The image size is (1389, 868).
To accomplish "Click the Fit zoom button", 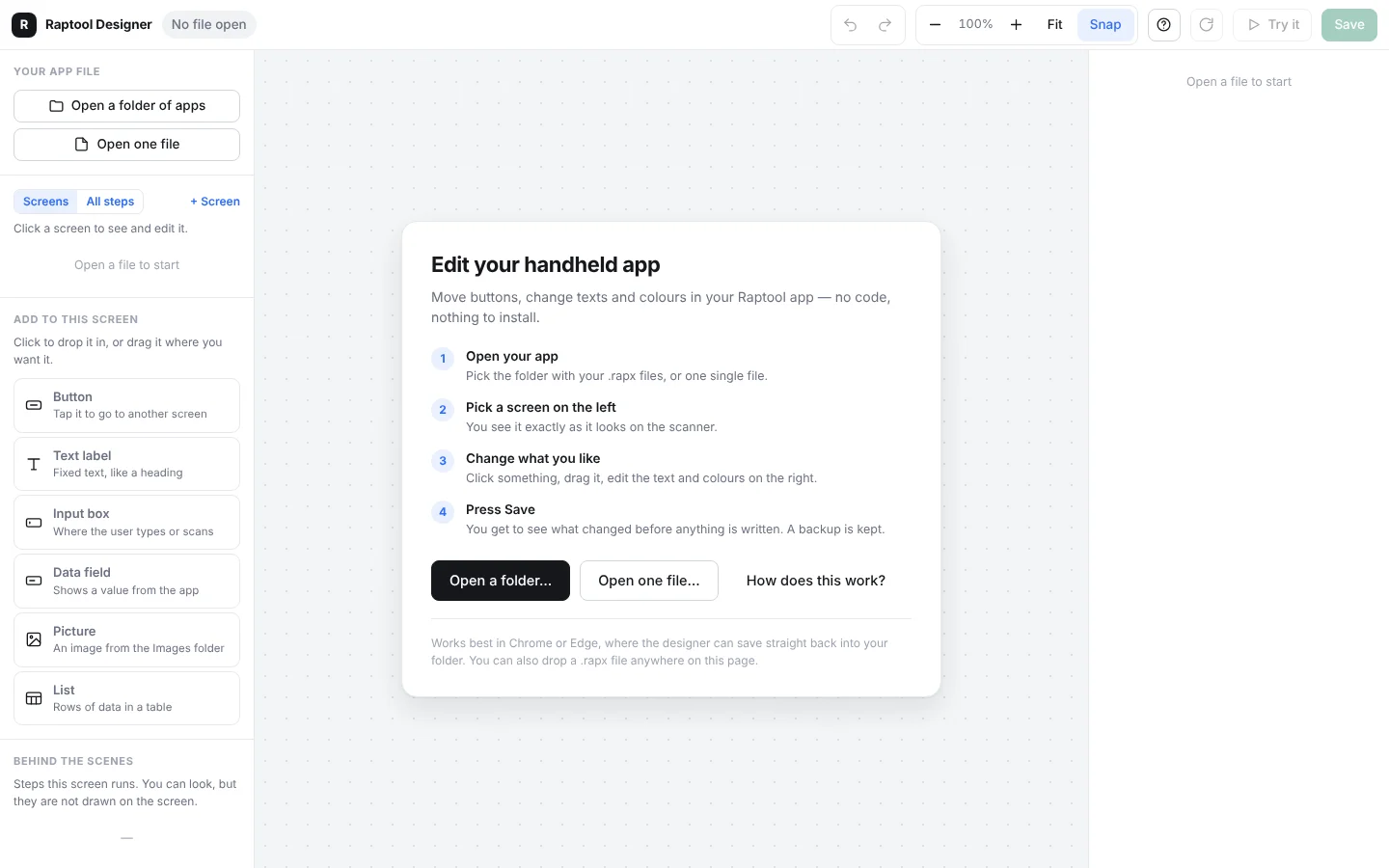I will coord(1055,25).
